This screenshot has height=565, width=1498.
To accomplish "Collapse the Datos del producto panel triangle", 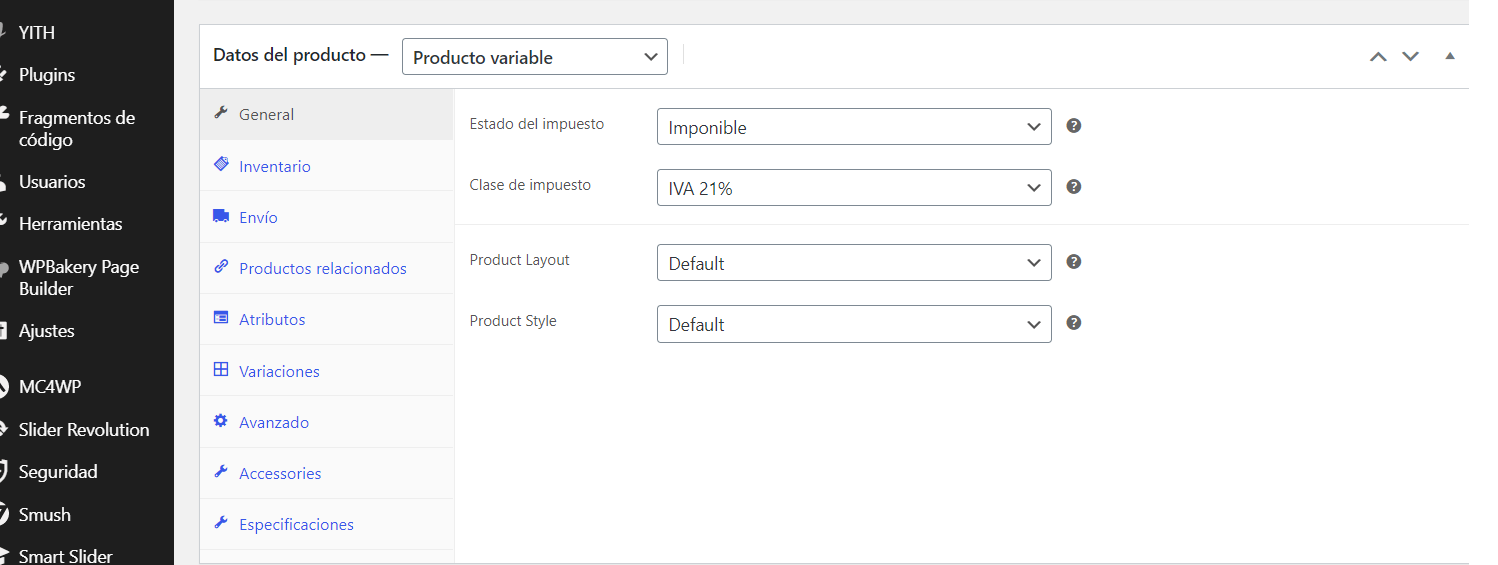I will [x=1450, y=56].
